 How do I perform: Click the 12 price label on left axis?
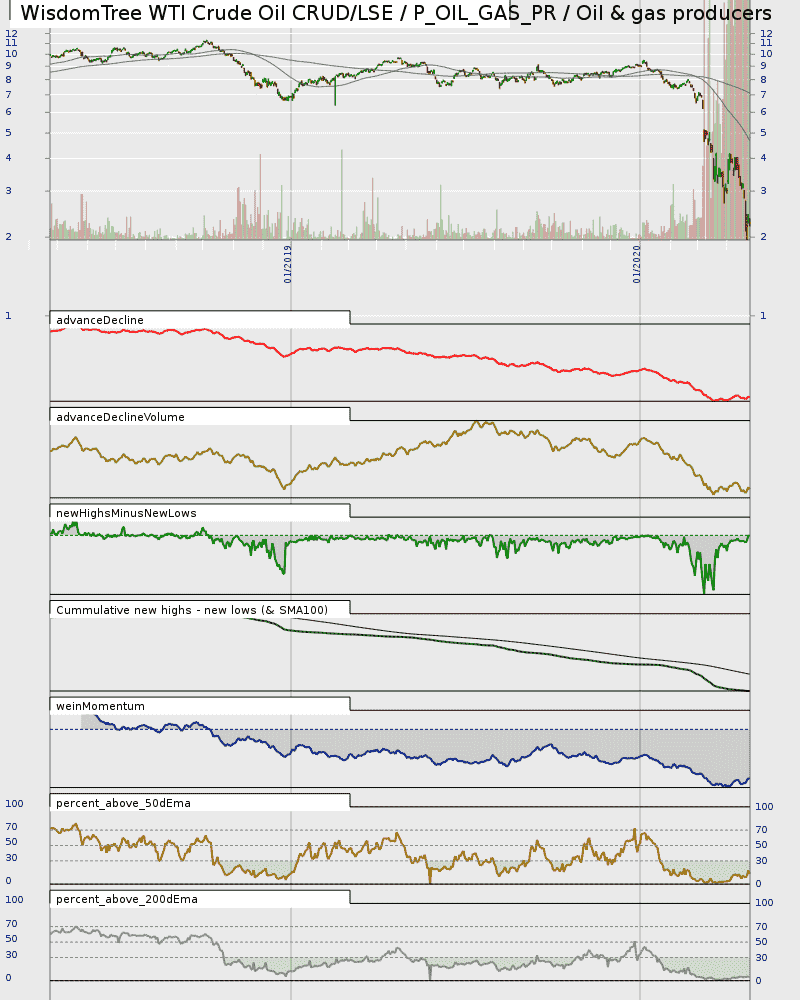pyautogui.click(x=11, y=34)
